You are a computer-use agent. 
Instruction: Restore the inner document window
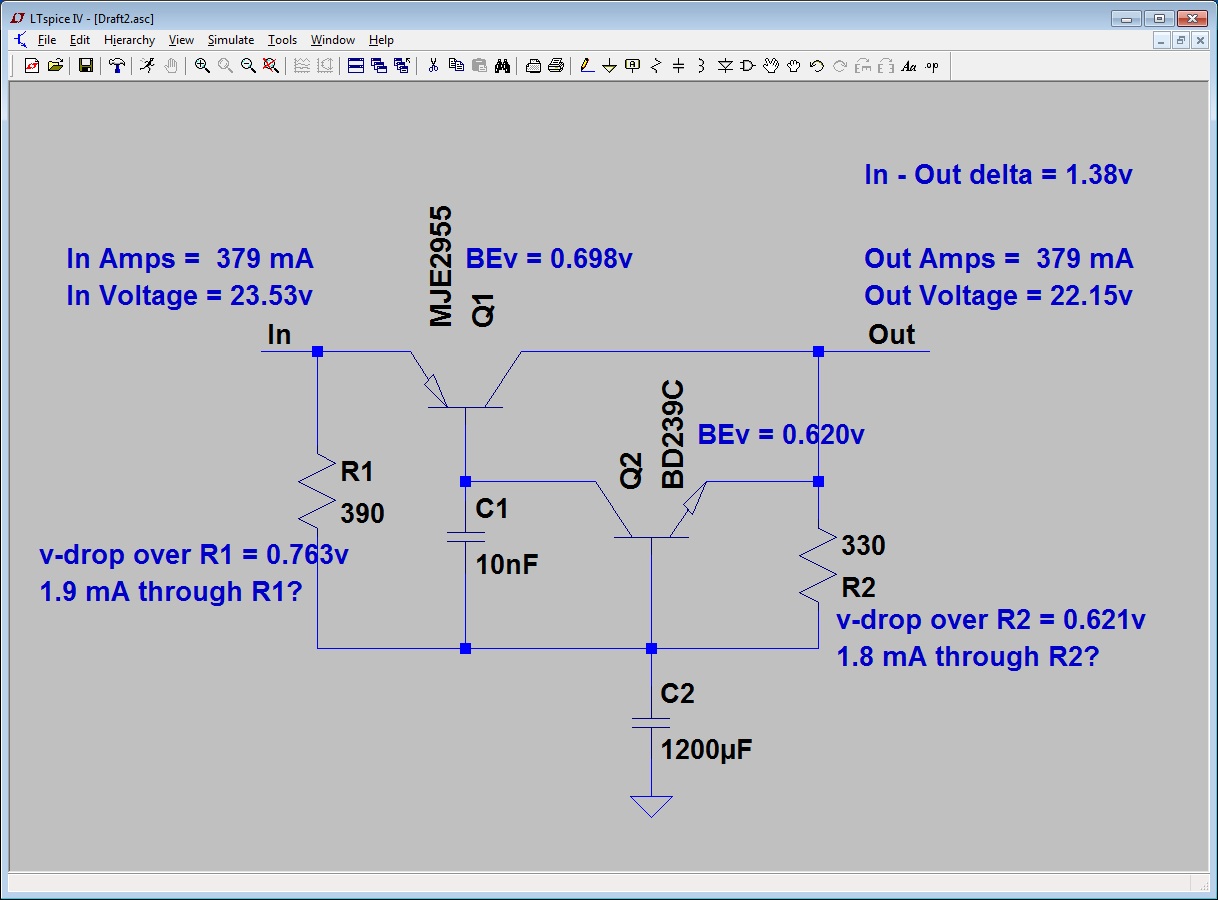click(1180, 40)
